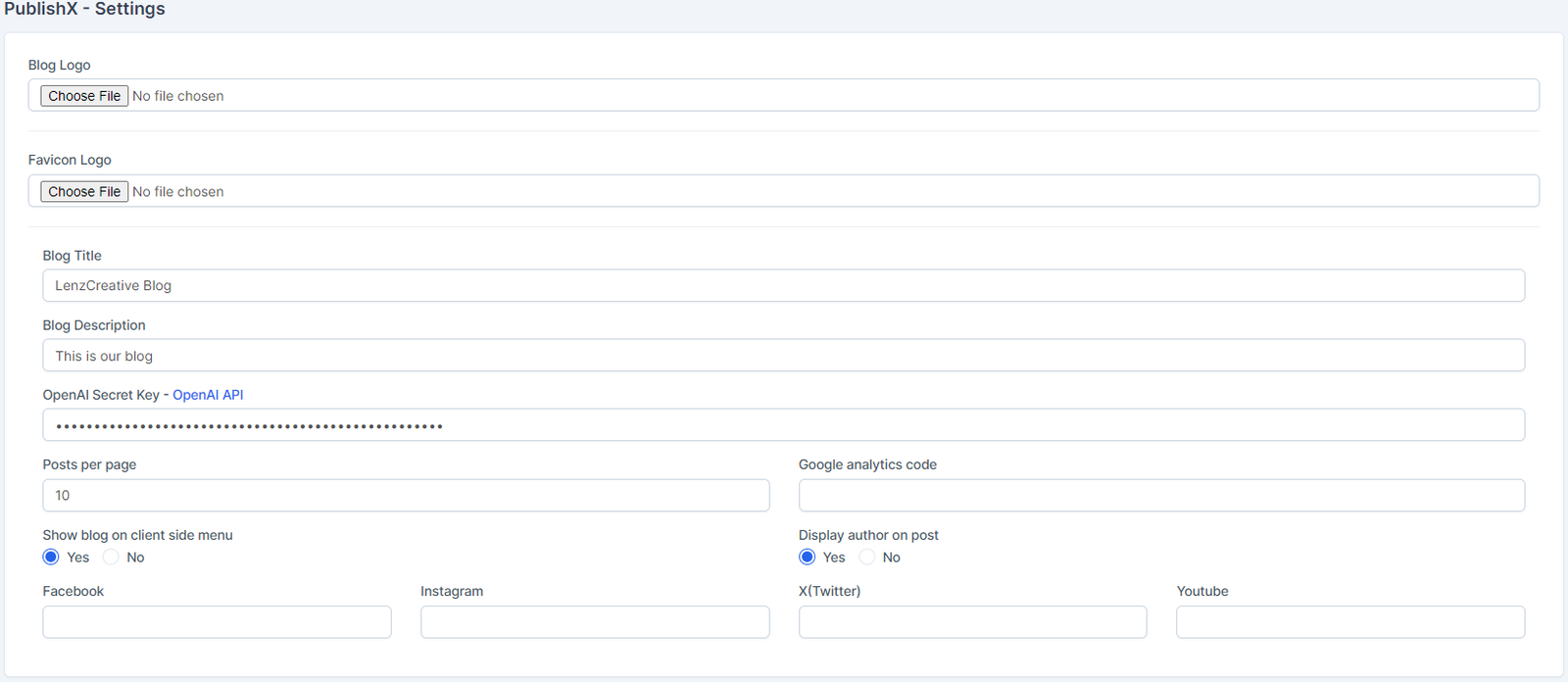Focus the Google analytics code field

tap(1161, 496)
